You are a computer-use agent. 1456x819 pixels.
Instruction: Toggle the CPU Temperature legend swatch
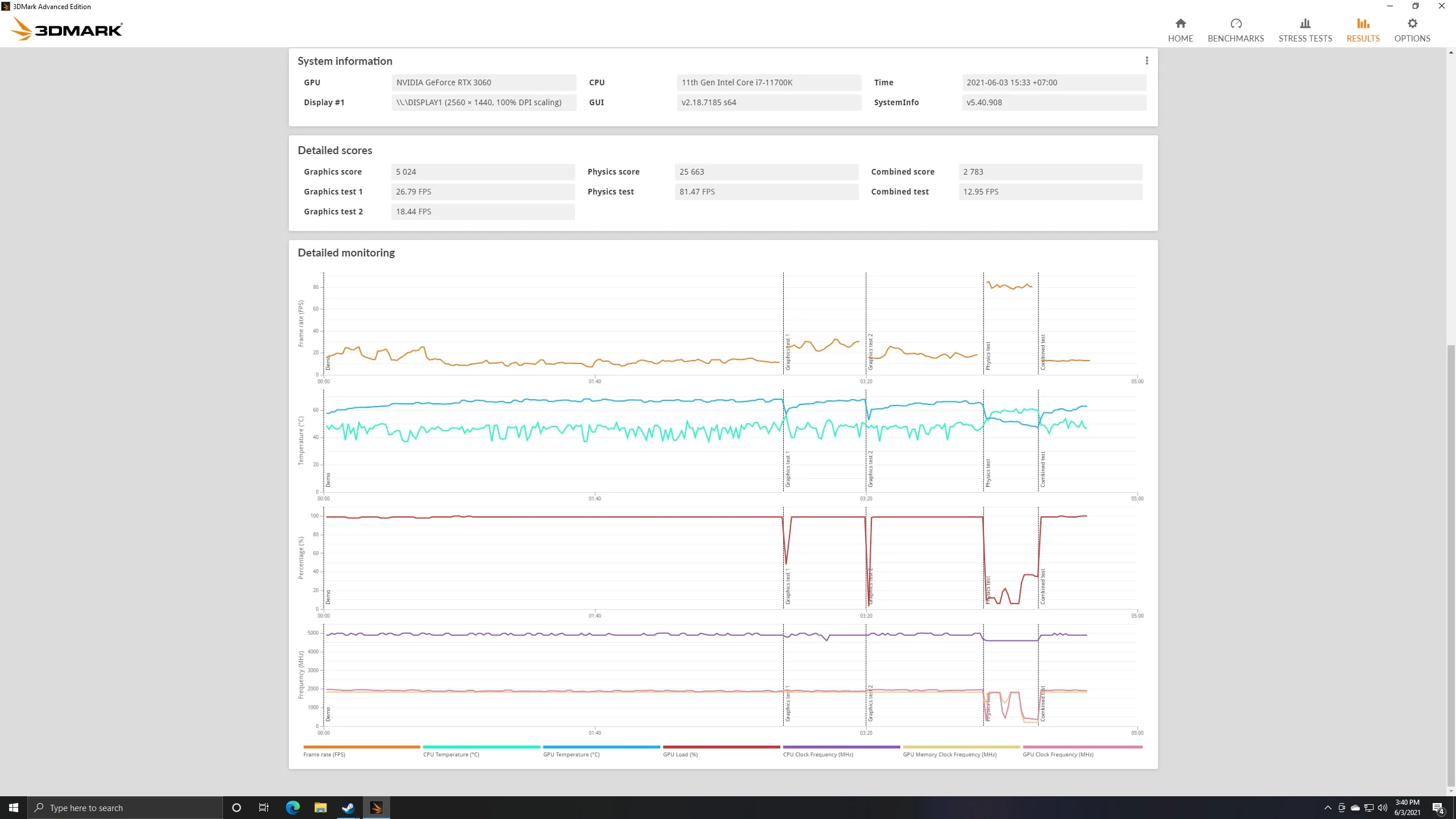[481, 747]
